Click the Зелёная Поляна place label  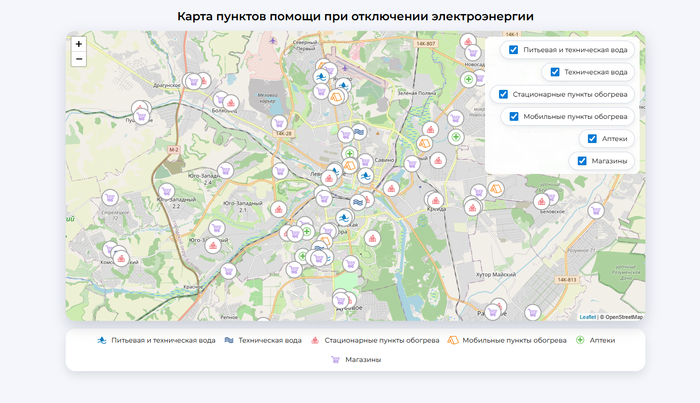[417, 93]
